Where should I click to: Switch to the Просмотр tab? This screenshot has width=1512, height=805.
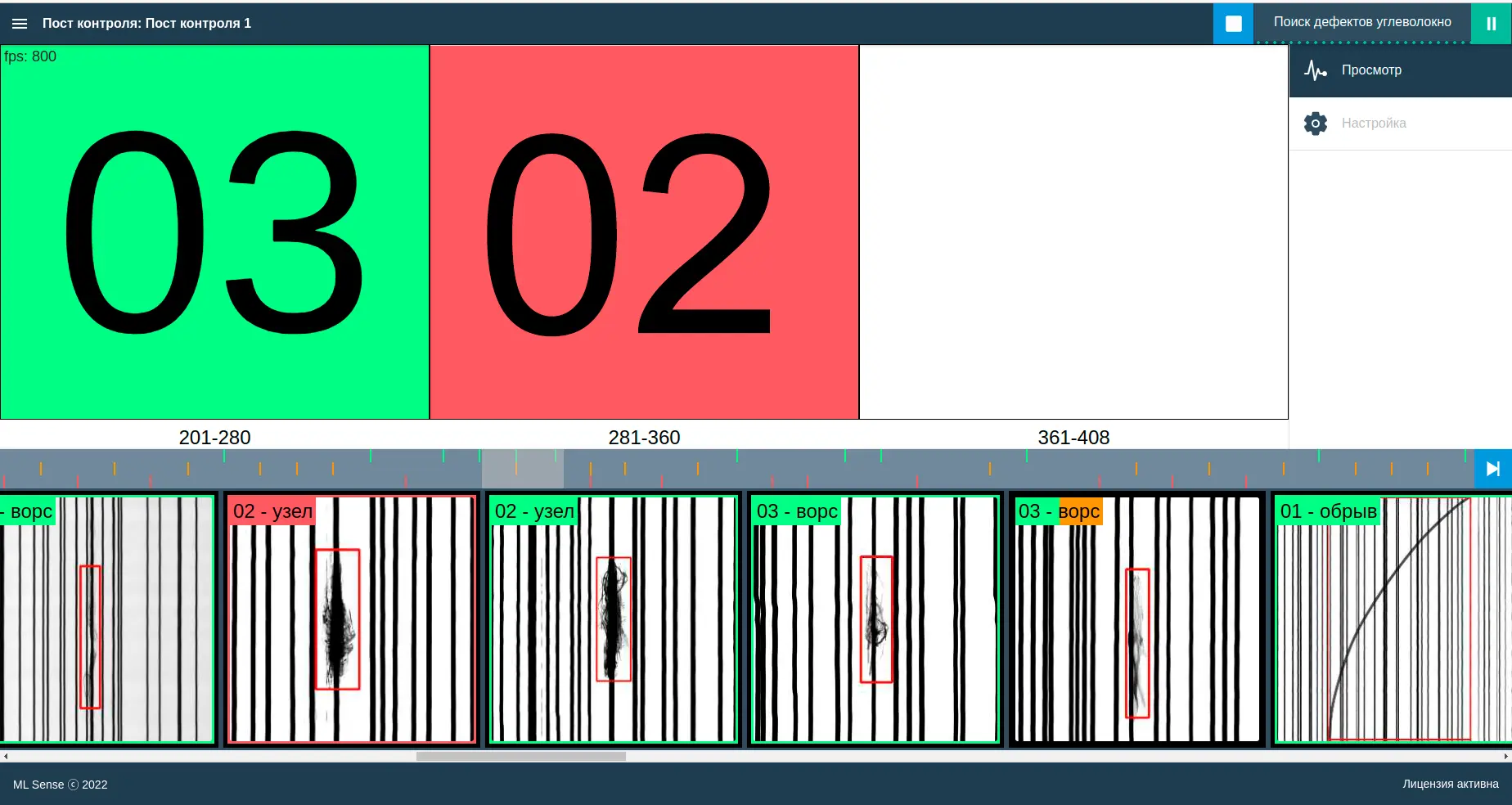pos(1400,70)
